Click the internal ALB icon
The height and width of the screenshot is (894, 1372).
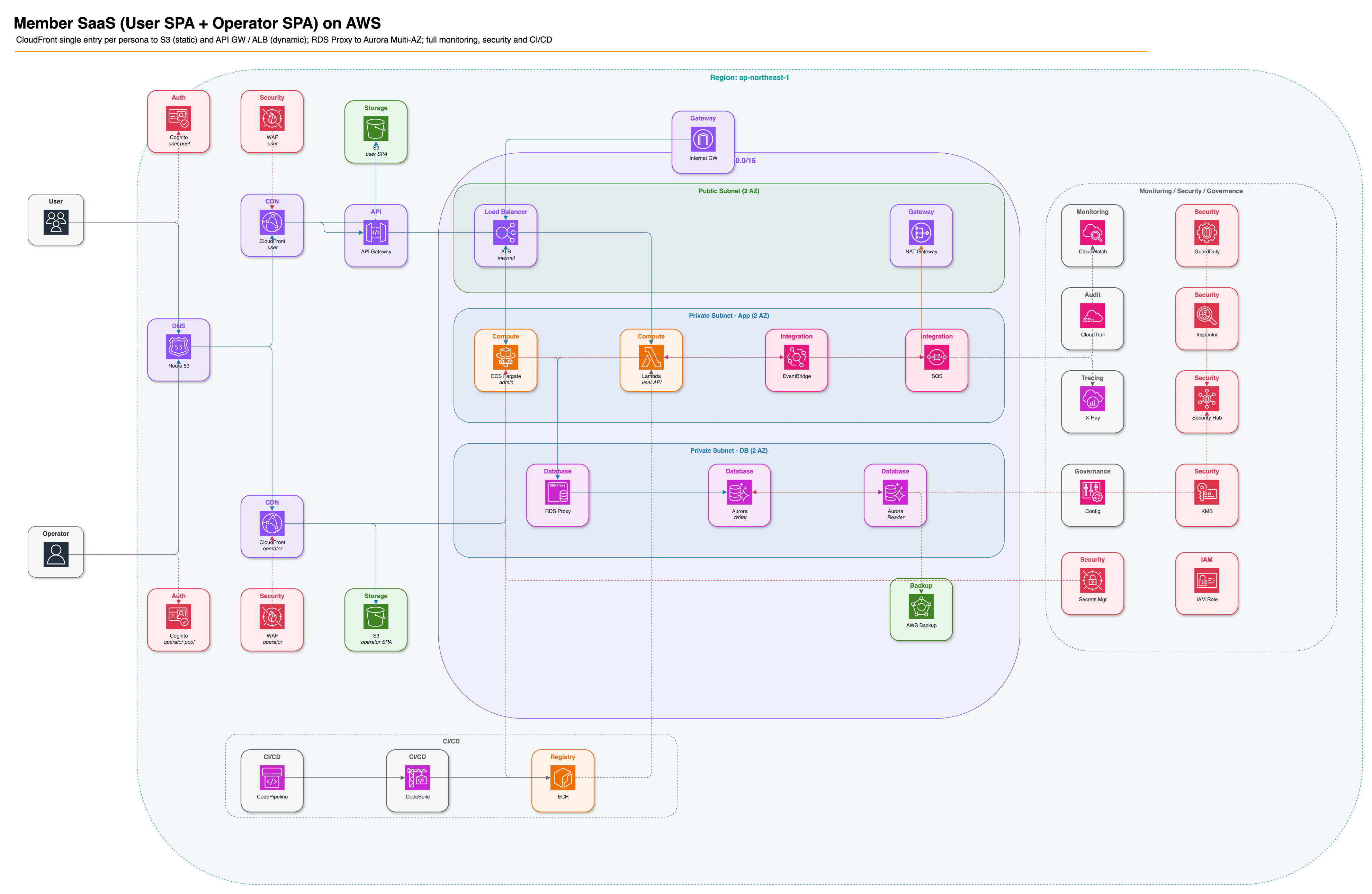coord(505,232)
